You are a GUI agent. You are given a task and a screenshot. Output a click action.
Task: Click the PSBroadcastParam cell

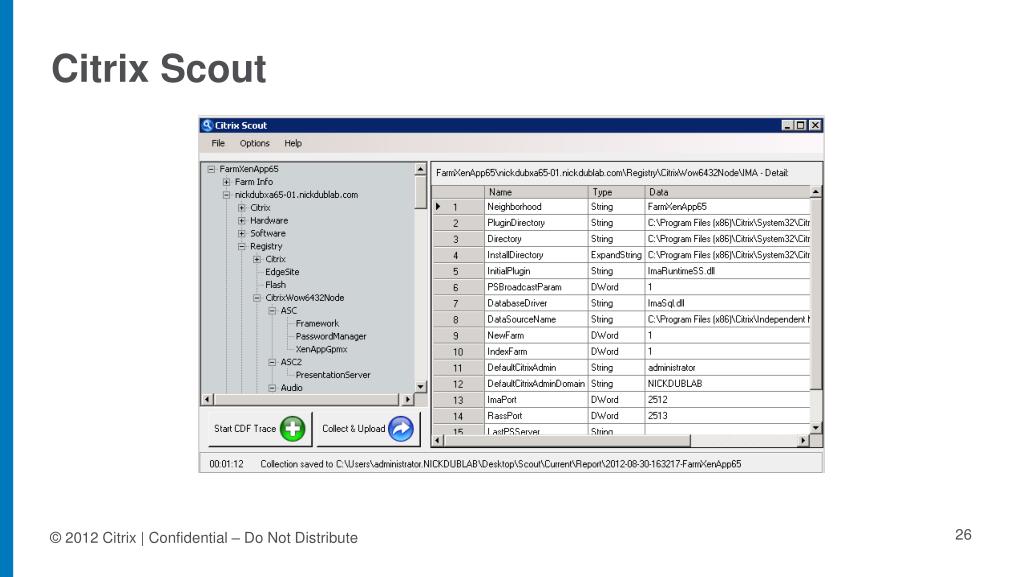point(536,287)
